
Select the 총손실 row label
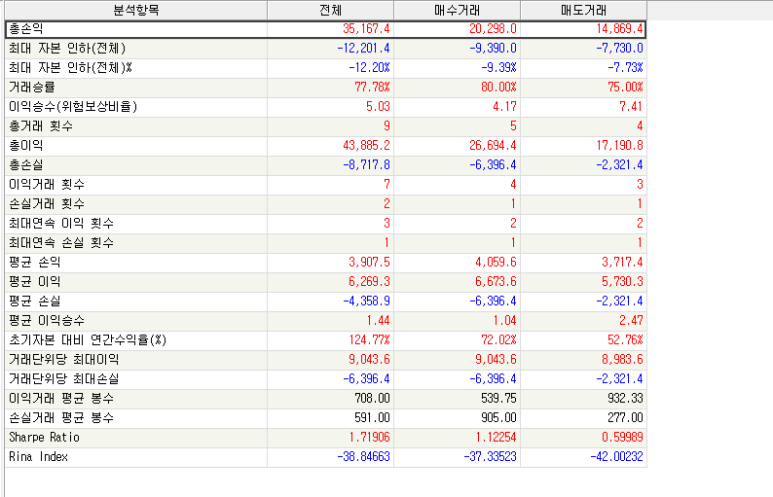click(x=26, y=165)
